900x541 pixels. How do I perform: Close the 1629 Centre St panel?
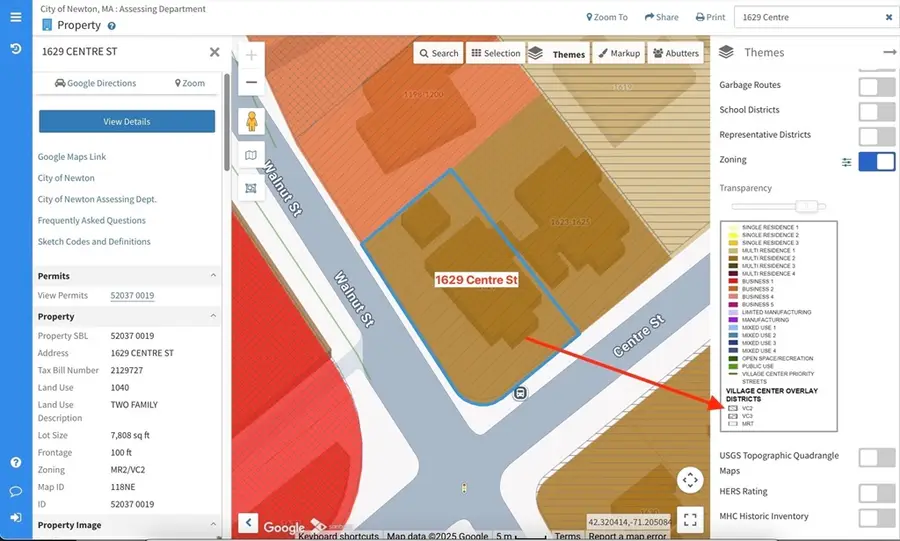coord(214,52)
